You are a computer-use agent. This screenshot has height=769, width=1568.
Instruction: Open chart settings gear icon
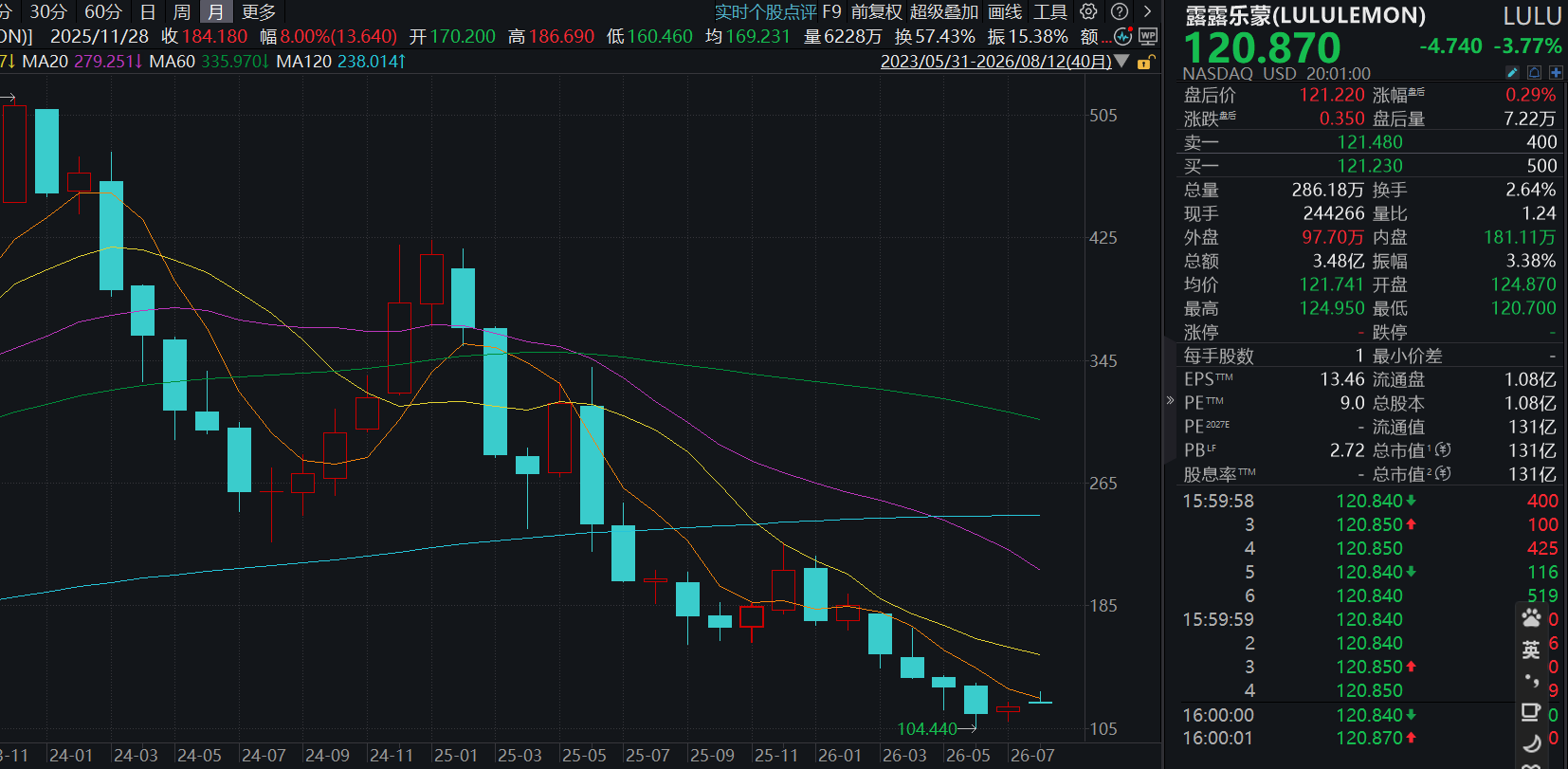(x=1089, y=11)
